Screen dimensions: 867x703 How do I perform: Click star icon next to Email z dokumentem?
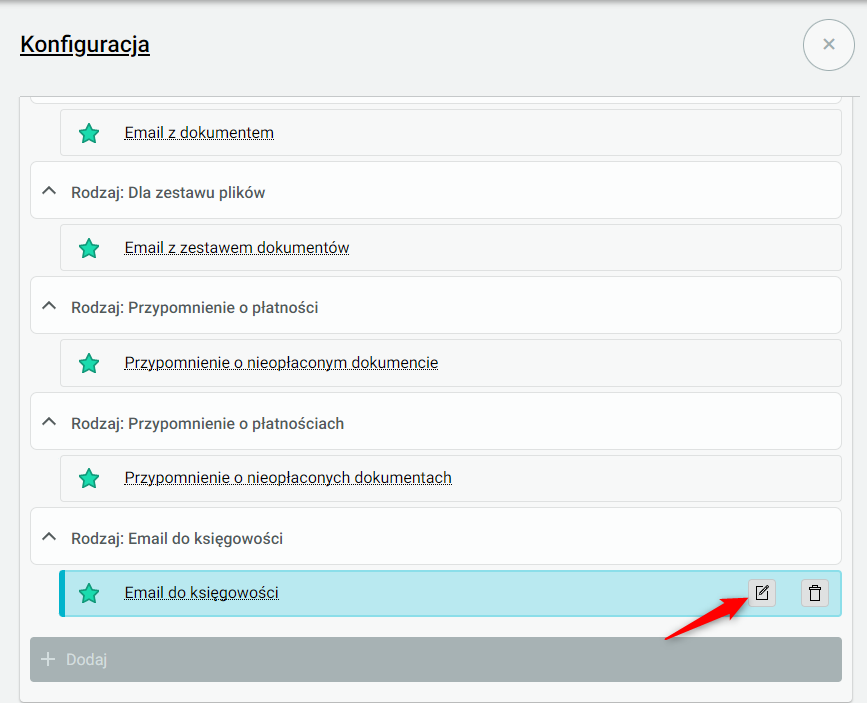click(89, 133)
